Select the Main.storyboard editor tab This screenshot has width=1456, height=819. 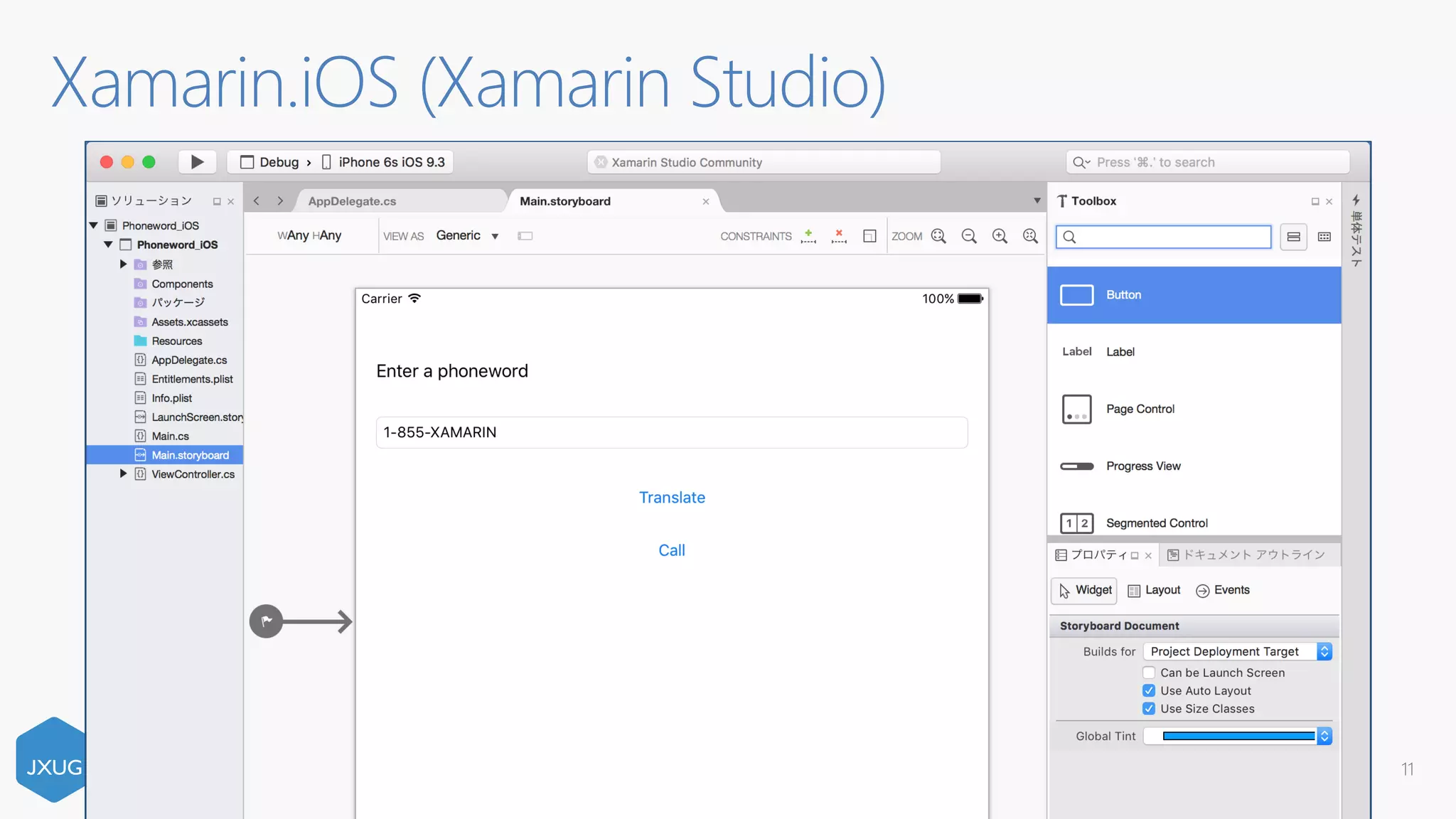point(565,201)
